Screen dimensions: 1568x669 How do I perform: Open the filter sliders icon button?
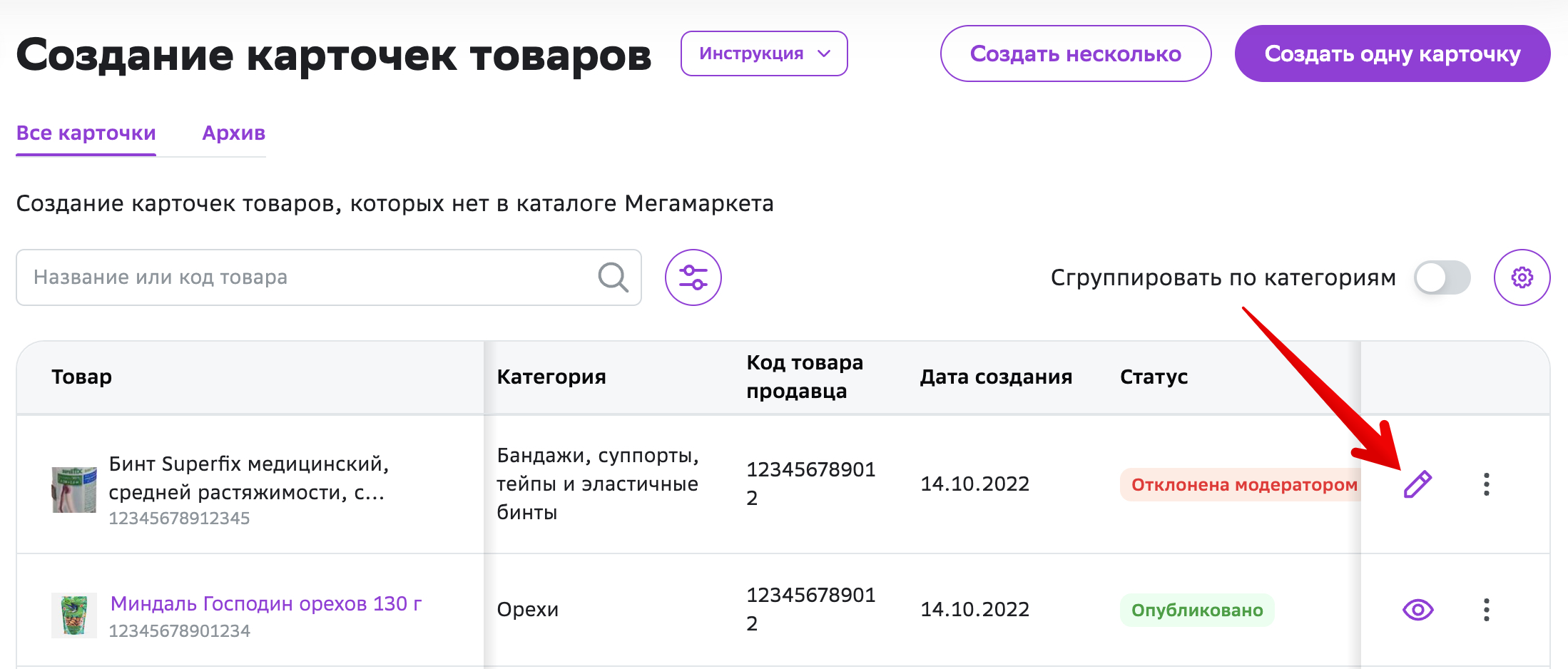[x=693, y=277]
